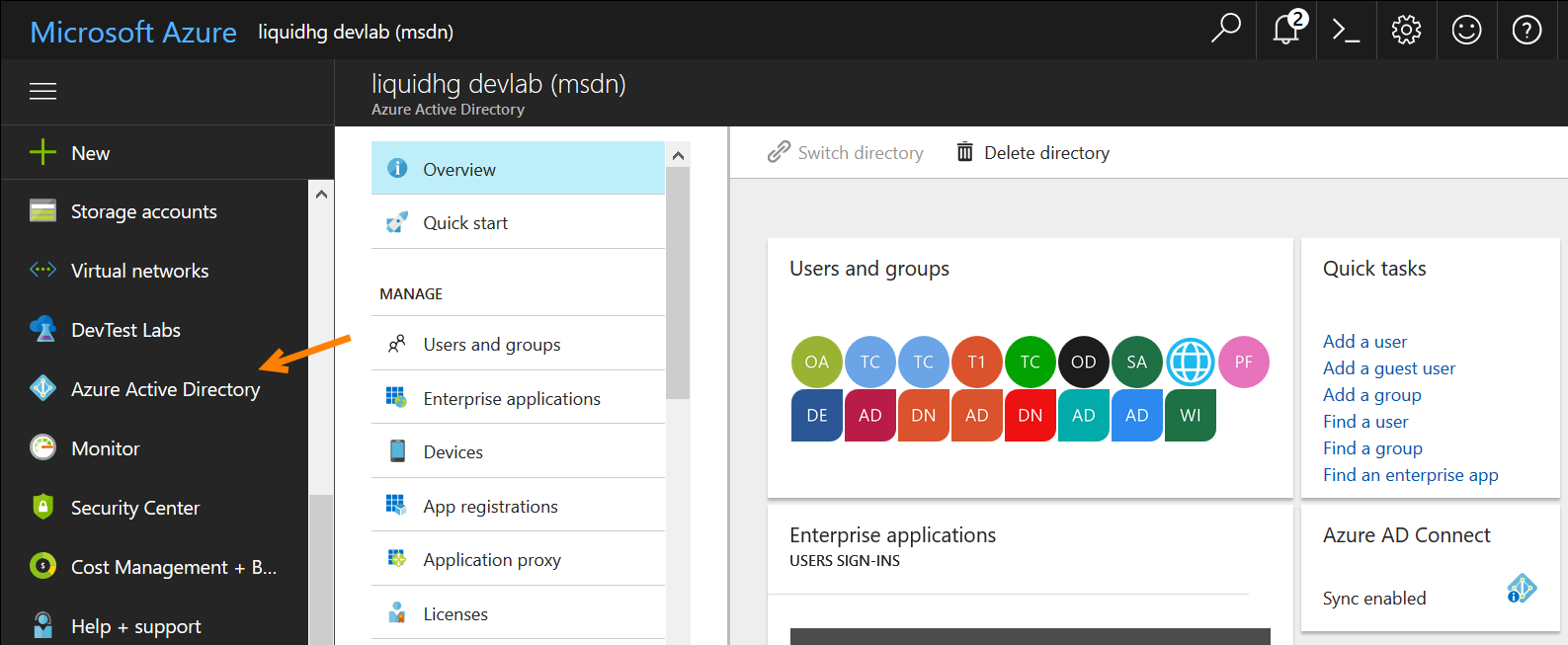Click the feedback smiley icon

pos(1466,30)
